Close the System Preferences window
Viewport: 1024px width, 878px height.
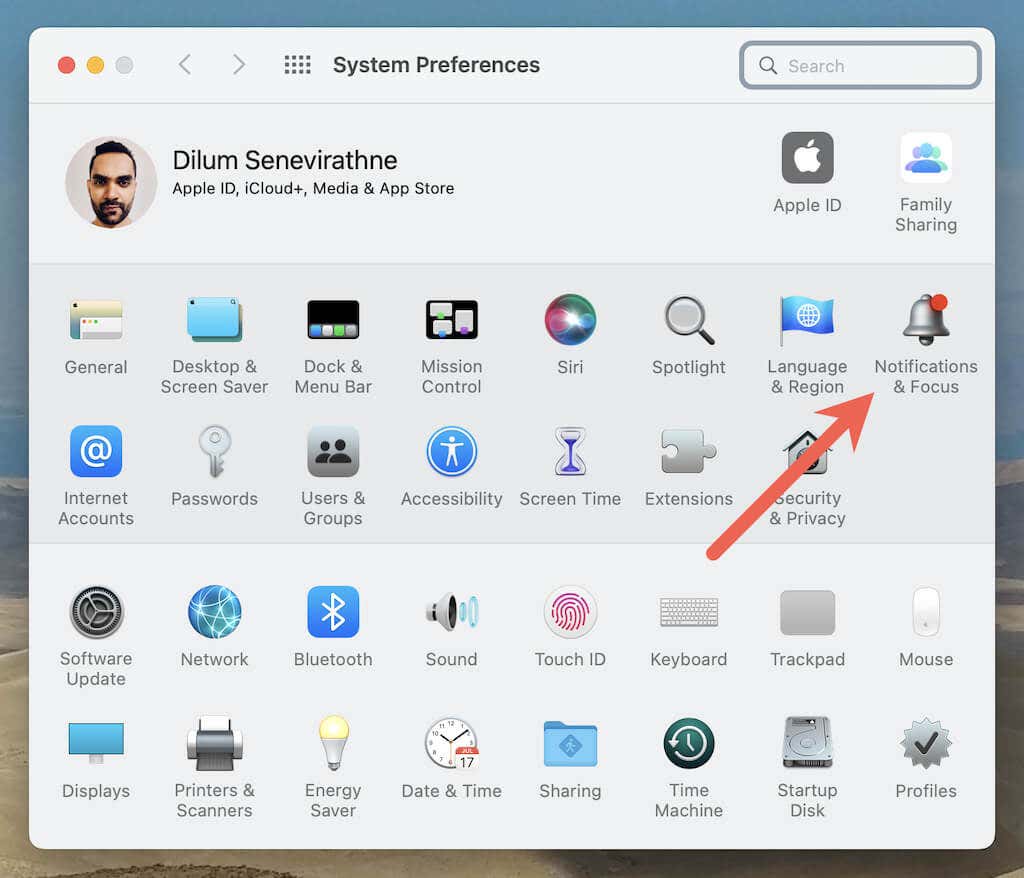click(67, 65)
